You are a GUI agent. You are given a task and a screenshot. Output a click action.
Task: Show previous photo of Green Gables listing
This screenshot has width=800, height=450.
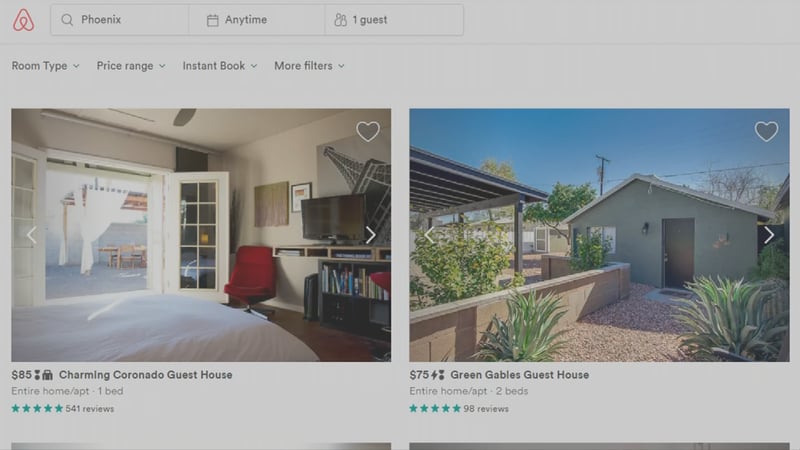click(x=430, y=235)
